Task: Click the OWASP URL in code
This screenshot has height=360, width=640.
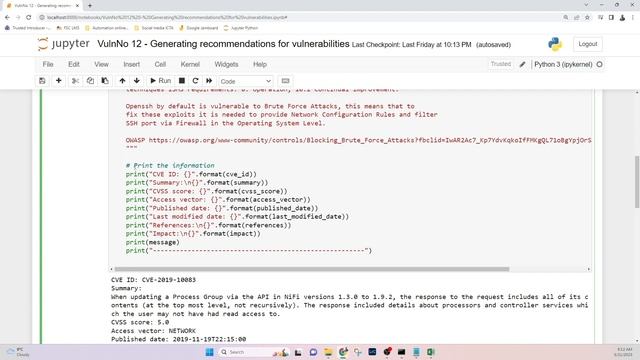Action: (370, 140)
